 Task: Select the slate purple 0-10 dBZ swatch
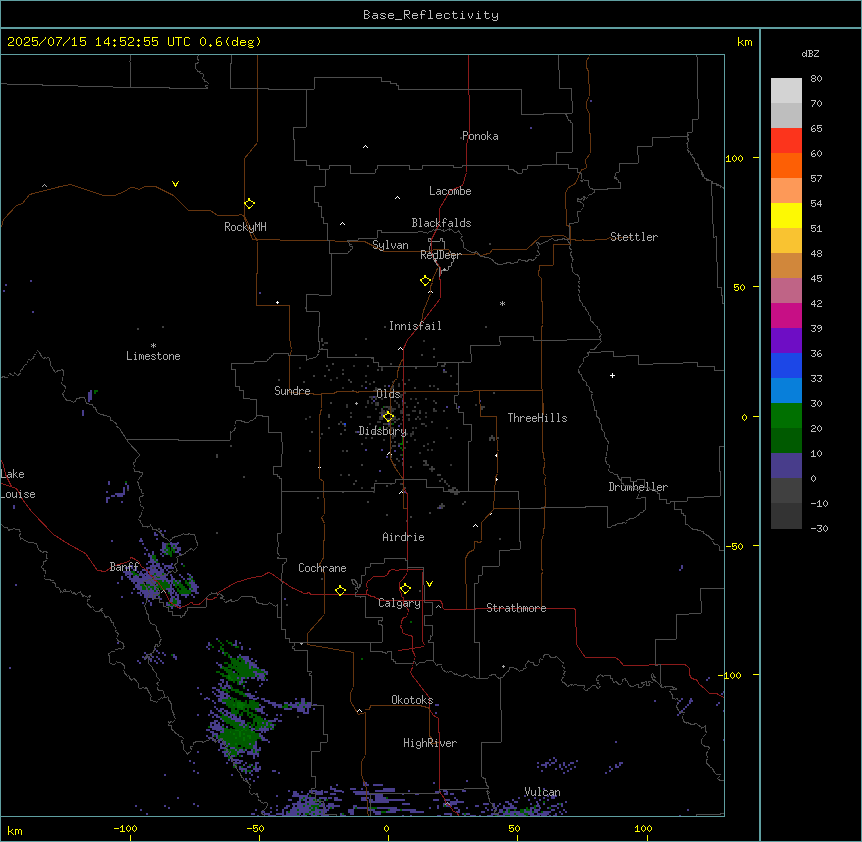tap(786, 466)
